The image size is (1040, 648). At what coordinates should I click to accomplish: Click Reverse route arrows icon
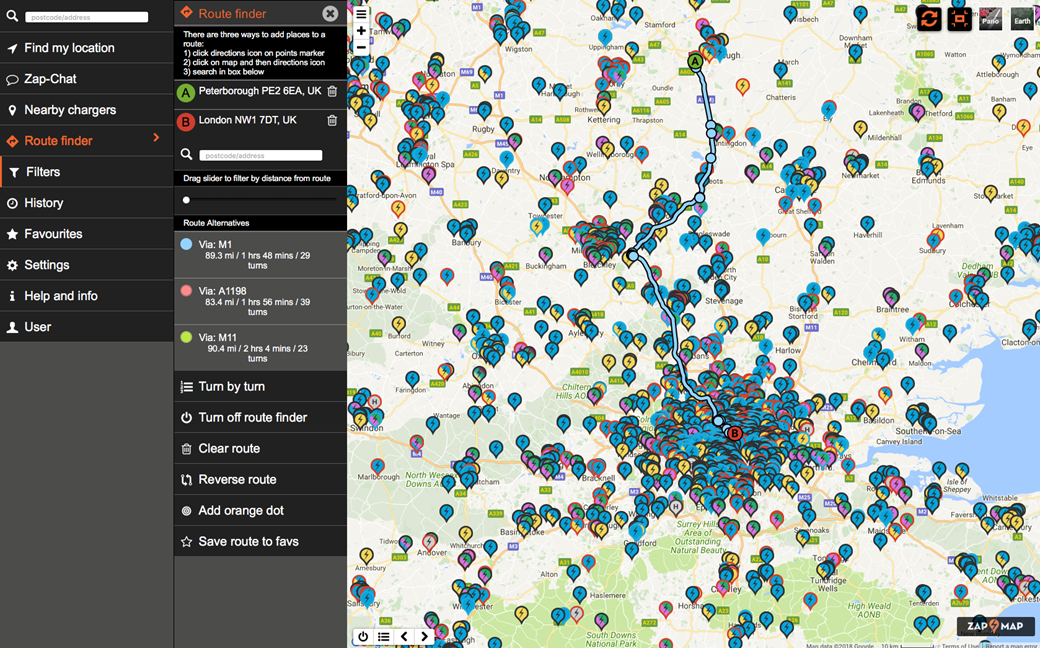pos(186,480)
